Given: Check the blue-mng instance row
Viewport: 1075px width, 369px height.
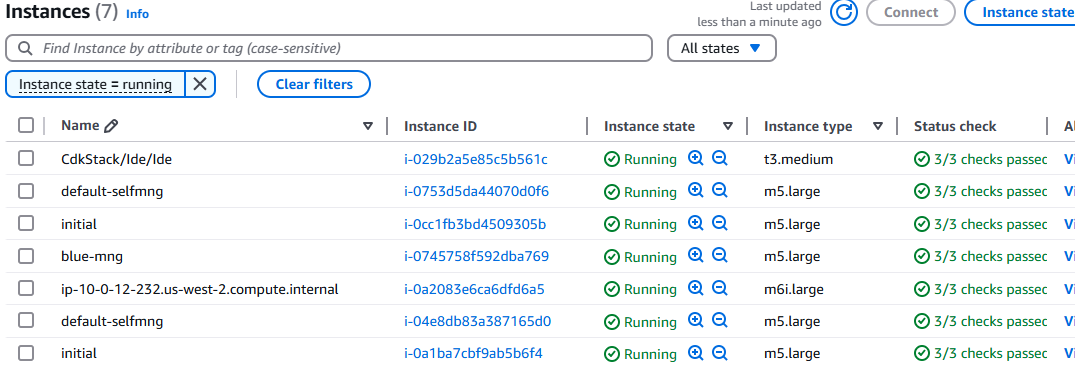Looking at the screenshot, I should tap(26, 256).
